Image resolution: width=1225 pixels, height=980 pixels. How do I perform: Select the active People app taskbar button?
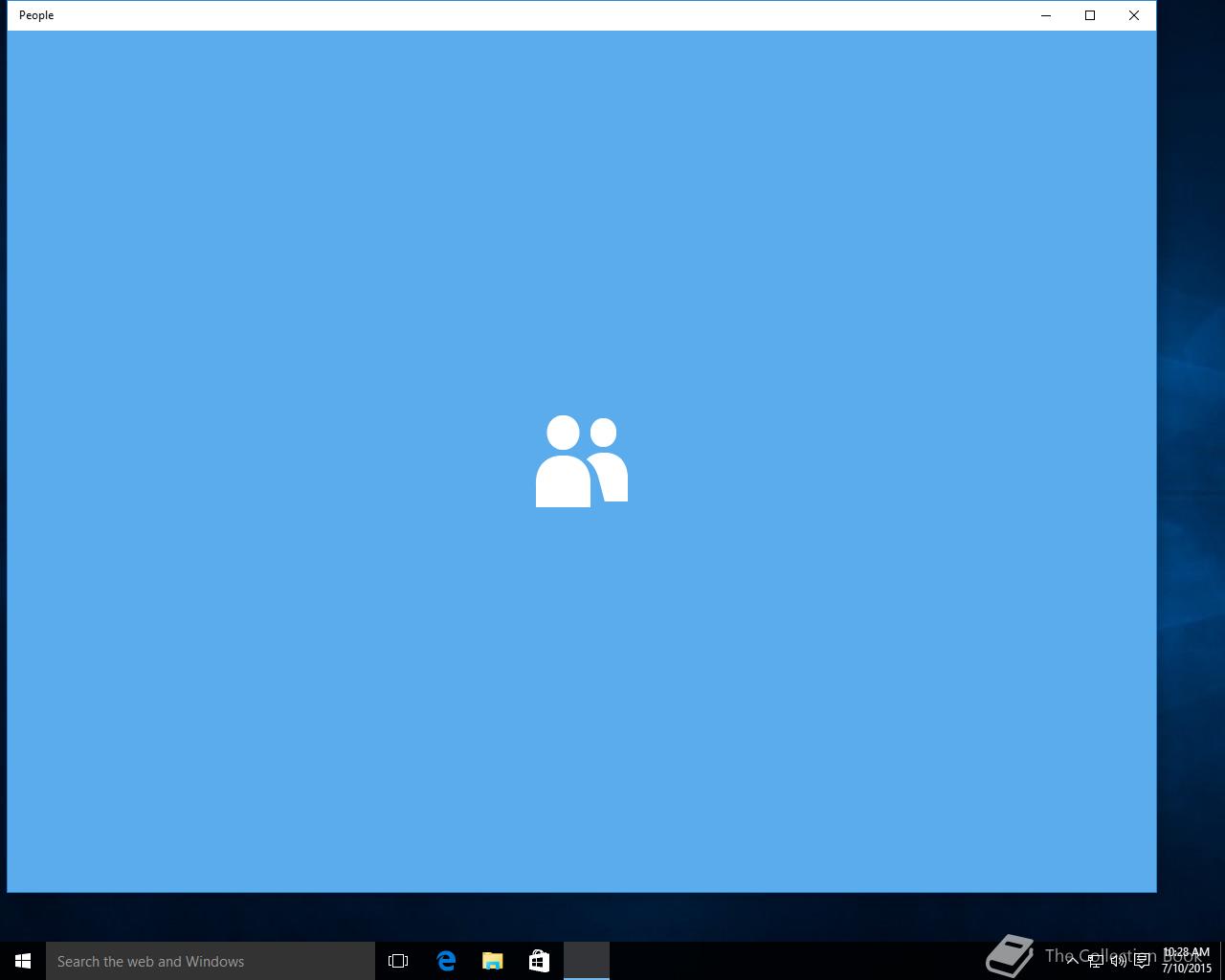[587, 961]
